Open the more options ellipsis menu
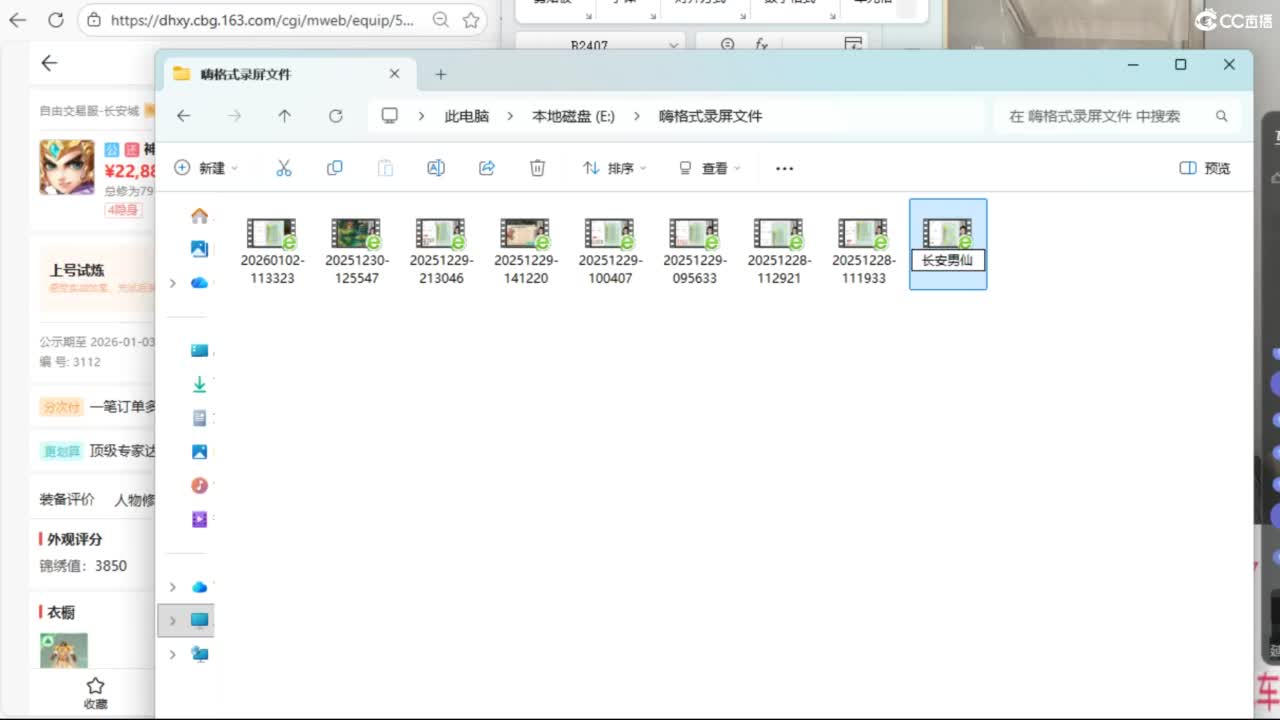 pyautogui.click(x=784, y=168)
